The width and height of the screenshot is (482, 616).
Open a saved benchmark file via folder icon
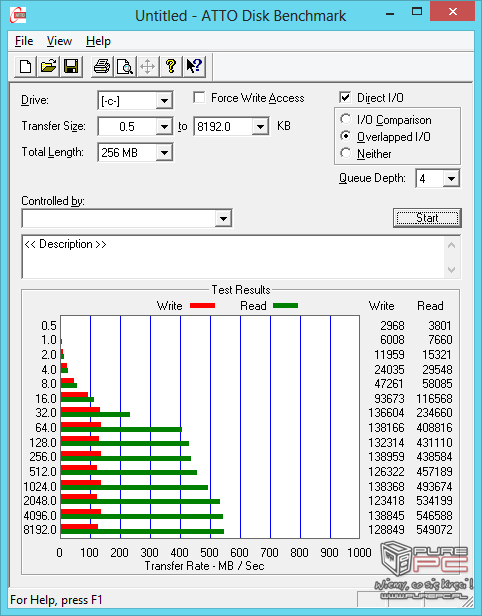click(x=48, y=66)
